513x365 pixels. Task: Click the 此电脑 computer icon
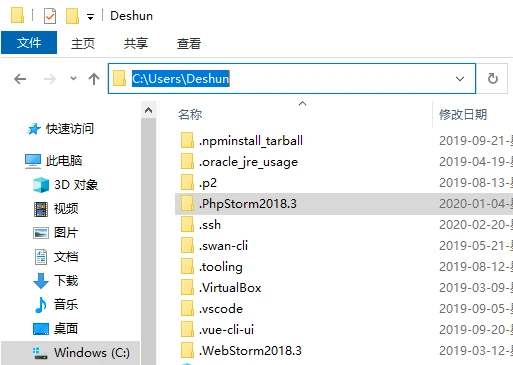(33, 161)
